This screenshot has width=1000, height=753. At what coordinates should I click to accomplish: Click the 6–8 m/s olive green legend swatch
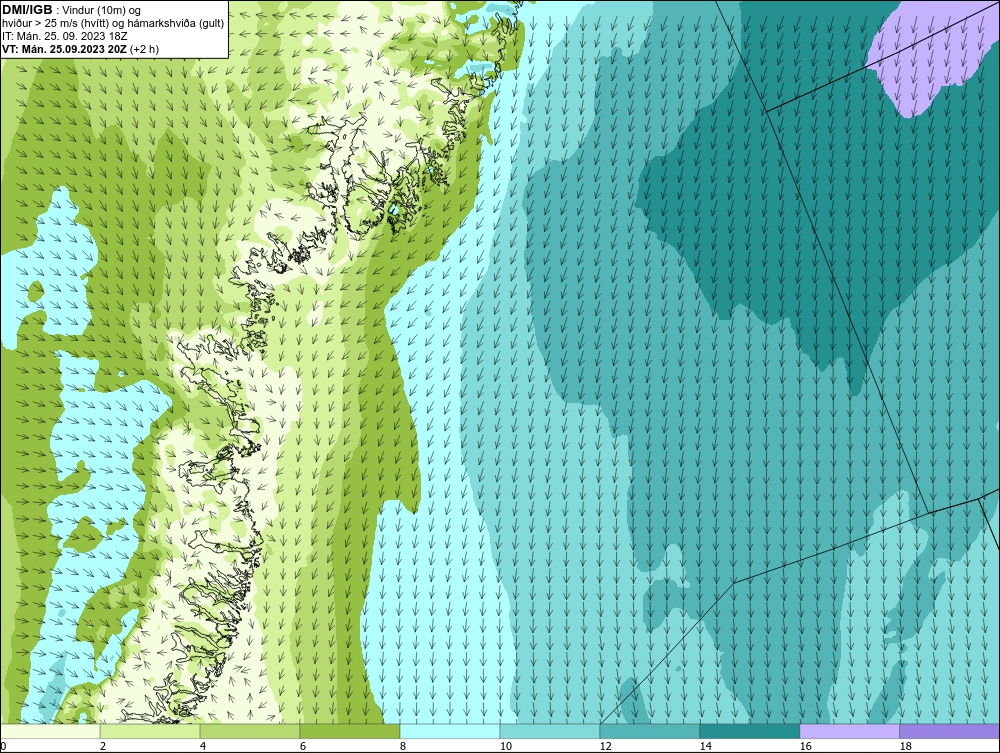coord(350,731)
